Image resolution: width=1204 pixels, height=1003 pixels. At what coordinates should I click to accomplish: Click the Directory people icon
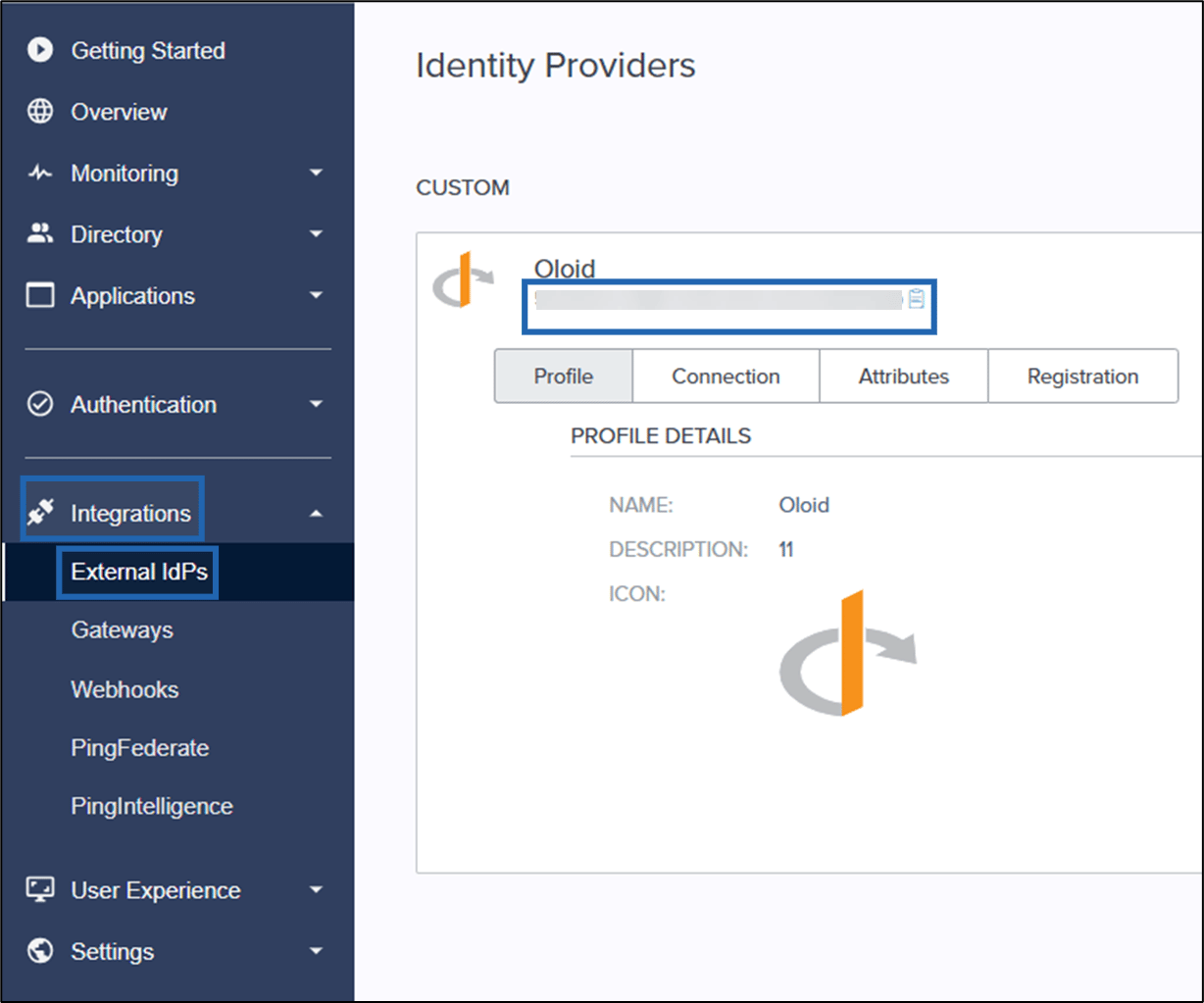click(40, 233)
